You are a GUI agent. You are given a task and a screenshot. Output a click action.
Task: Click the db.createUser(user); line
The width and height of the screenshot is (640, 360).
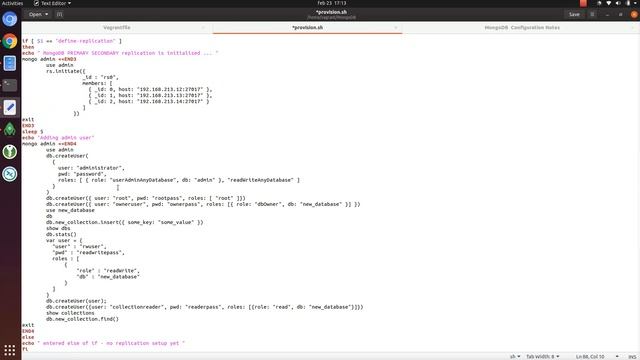76,301
